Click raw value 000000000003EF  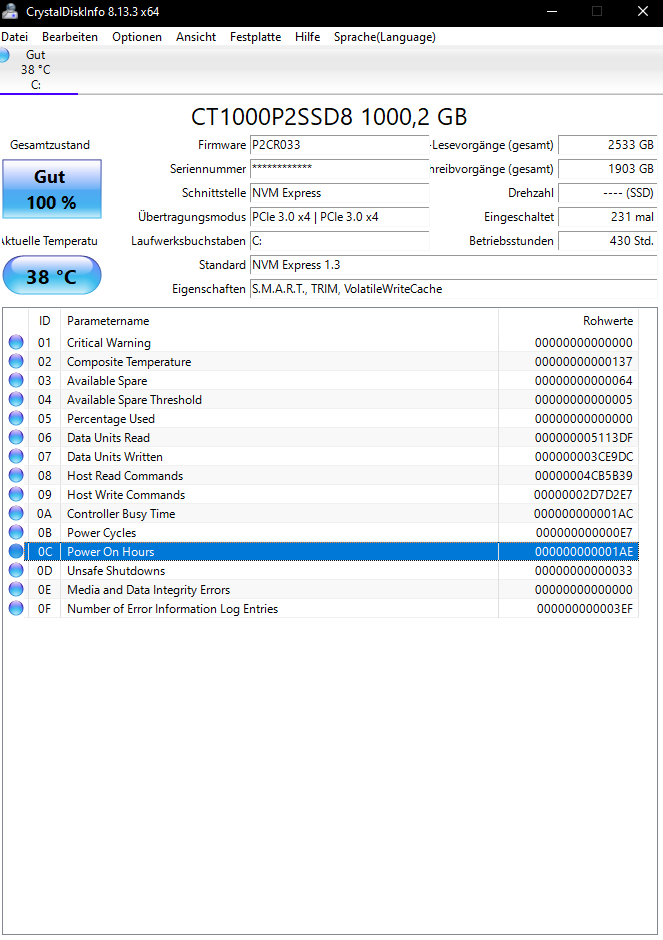(584, 609)
